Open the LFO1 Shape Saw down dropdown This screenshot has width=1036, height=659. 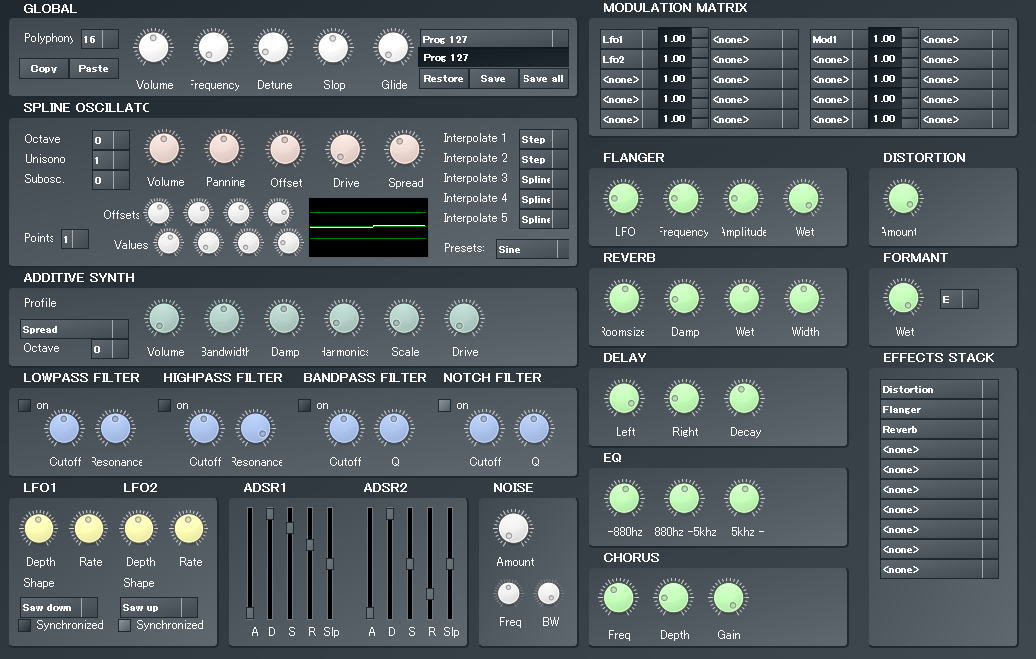point(59,607)
